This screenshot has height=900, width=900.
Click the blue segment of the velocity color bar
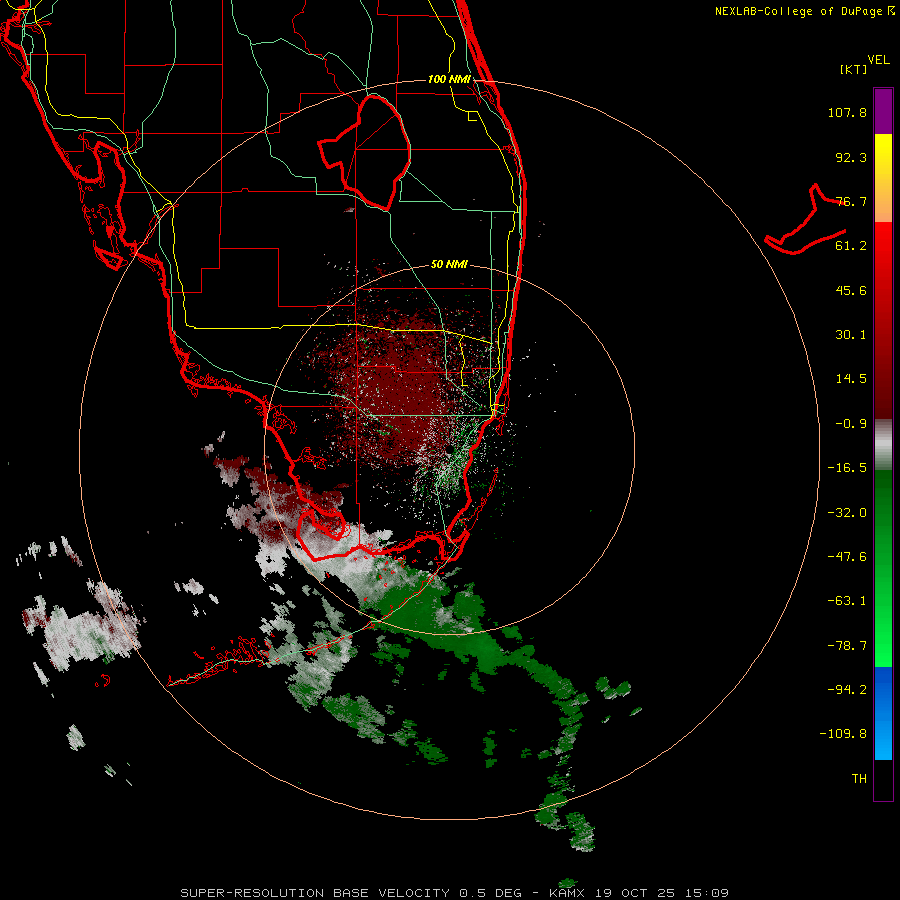pyautogui.click(x=883, y=713)
